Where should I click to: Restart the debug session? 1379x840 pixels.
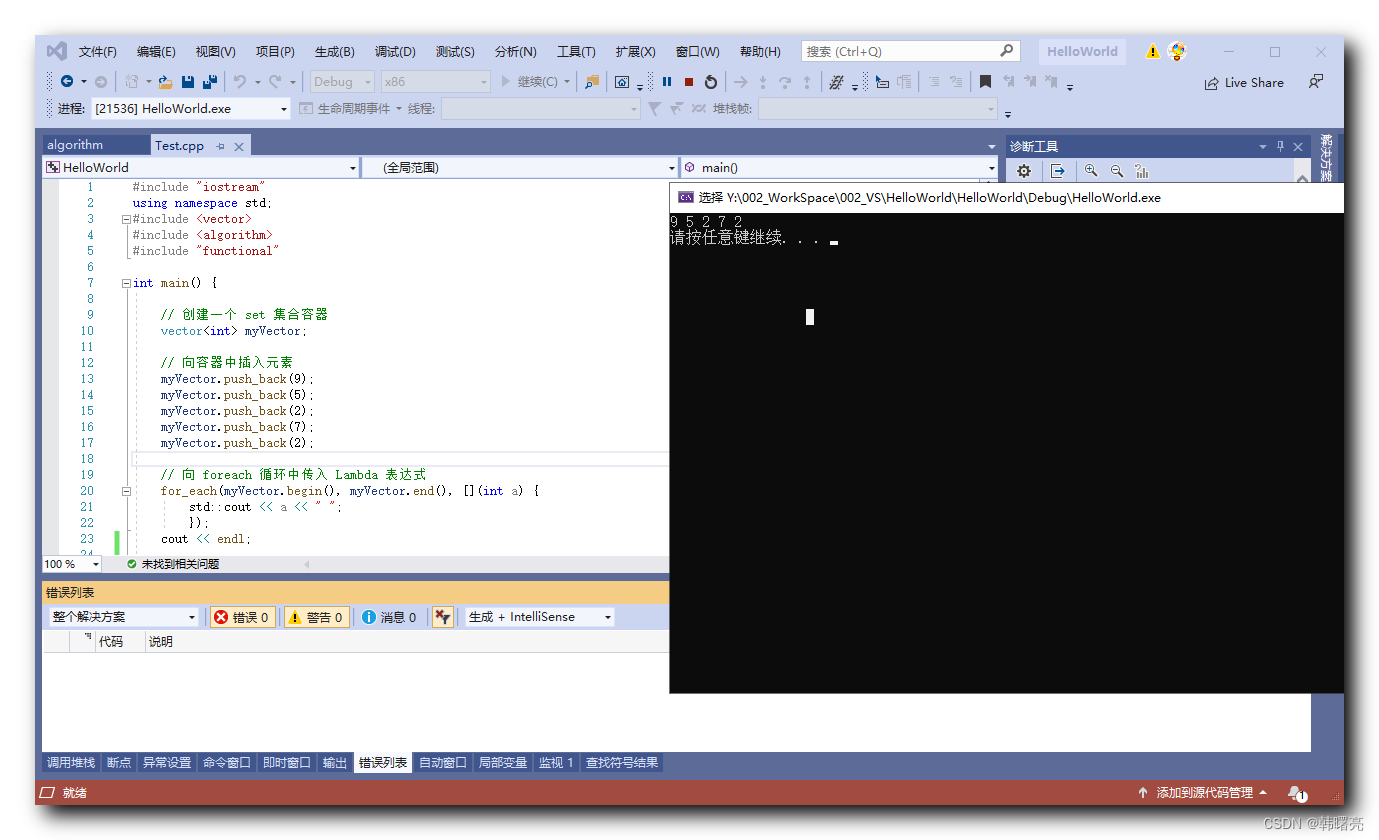[710, 82]
